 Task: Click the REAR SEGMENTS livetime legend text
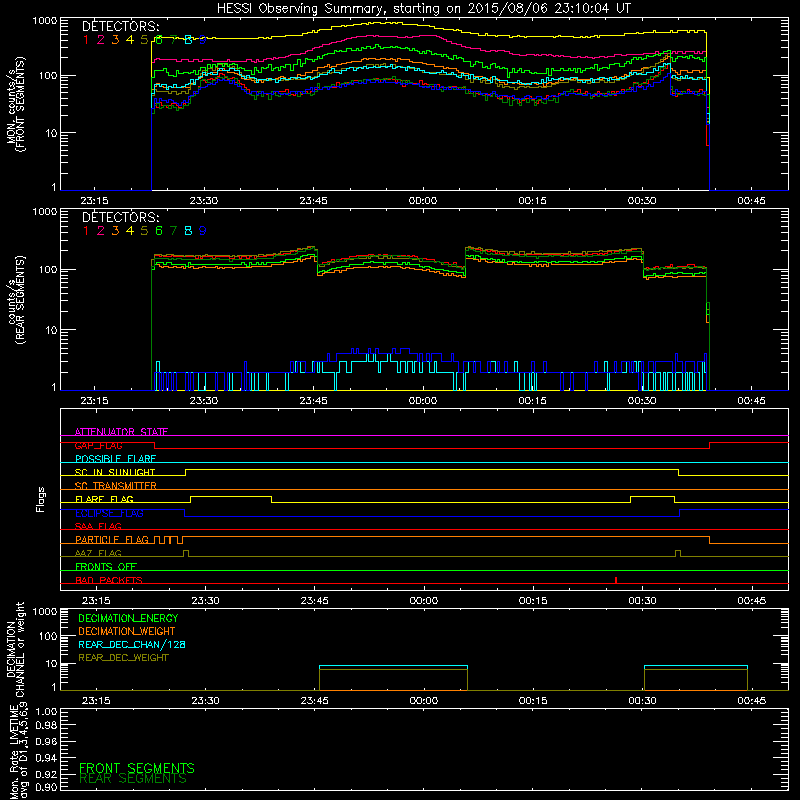tap(133, 779)
